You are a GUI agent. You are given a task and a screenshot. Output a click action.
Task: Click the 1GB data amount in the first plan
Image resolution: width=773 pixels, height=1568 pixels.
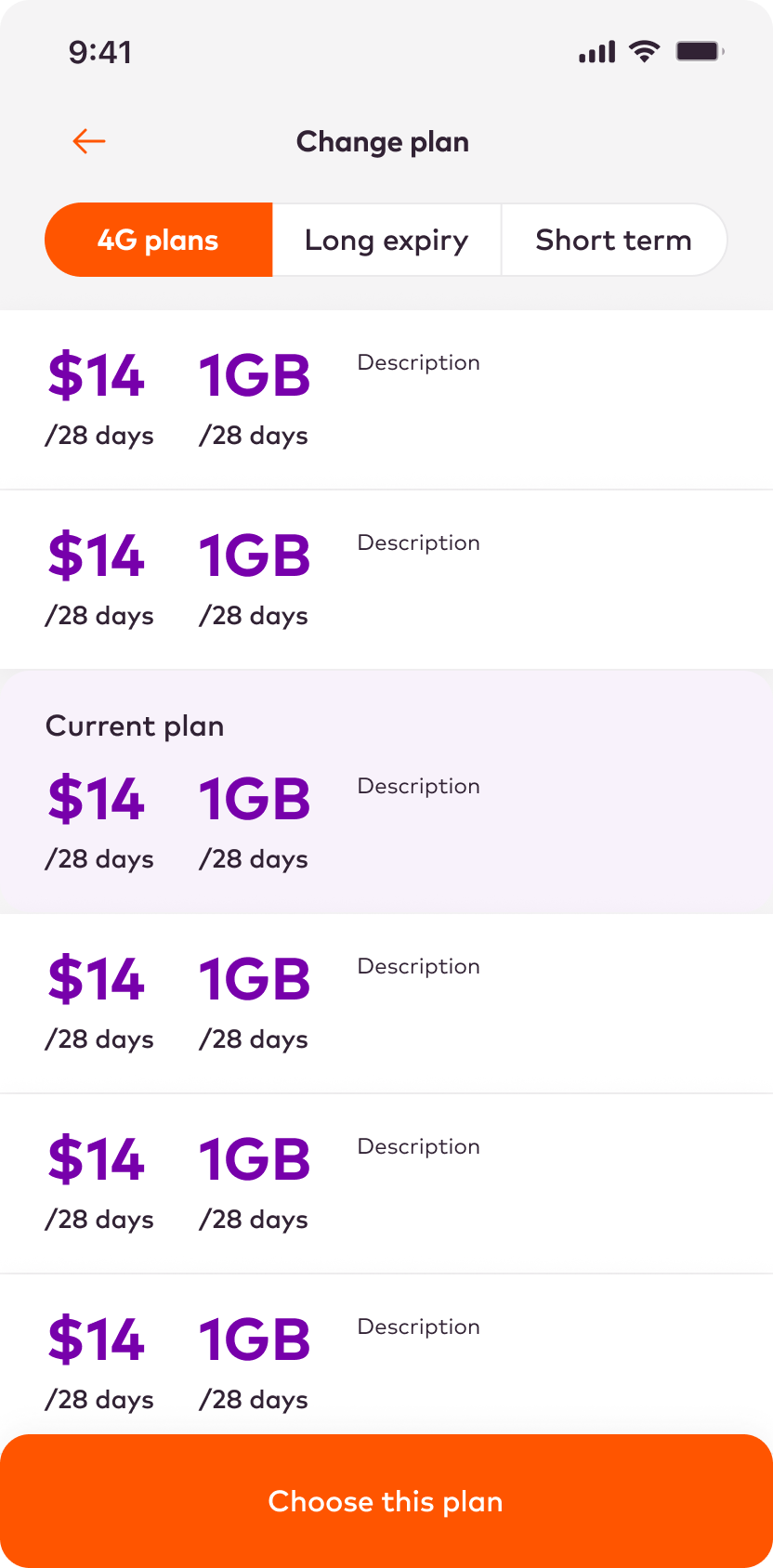(254, 376)
